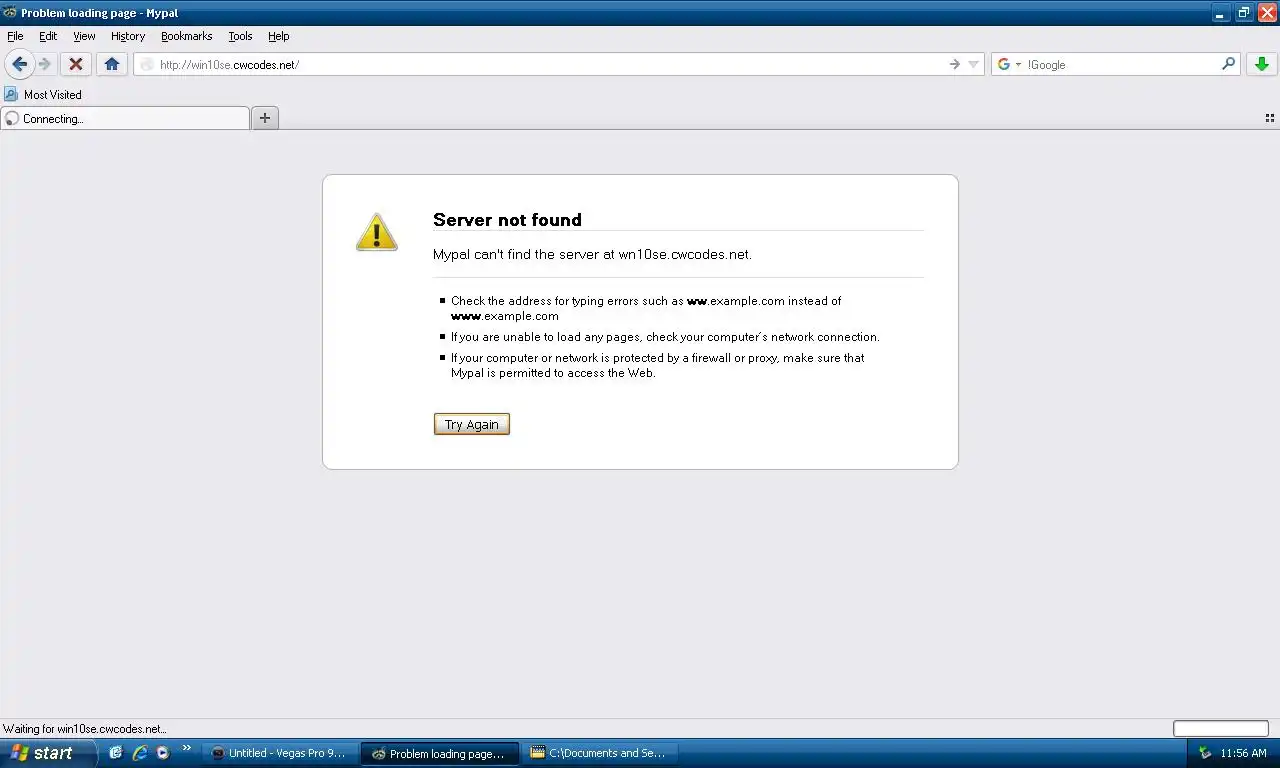1280x768 pixels.
Task: Launch Internet Explorer from quick launch
Action: pyautogui.click(x=139, y=753)
